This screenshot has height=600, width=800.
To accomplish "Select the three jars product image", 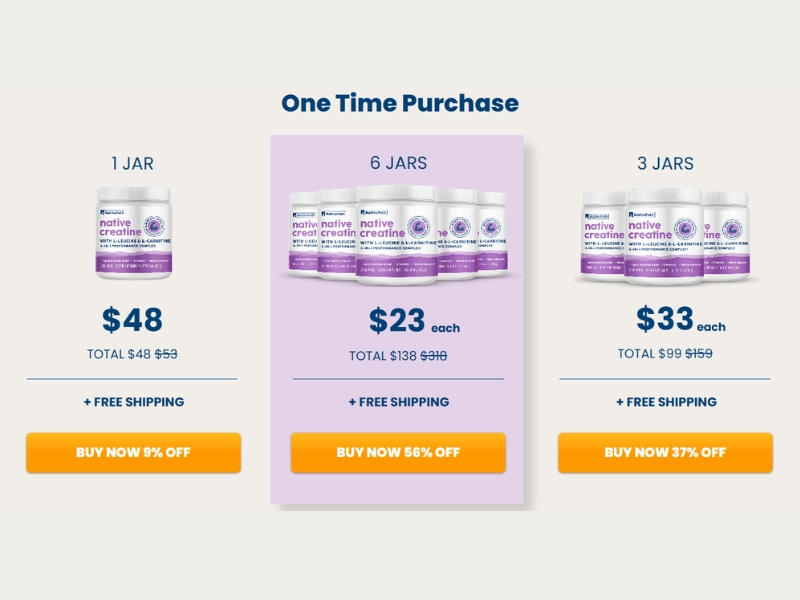I will (x=665, y=234).
